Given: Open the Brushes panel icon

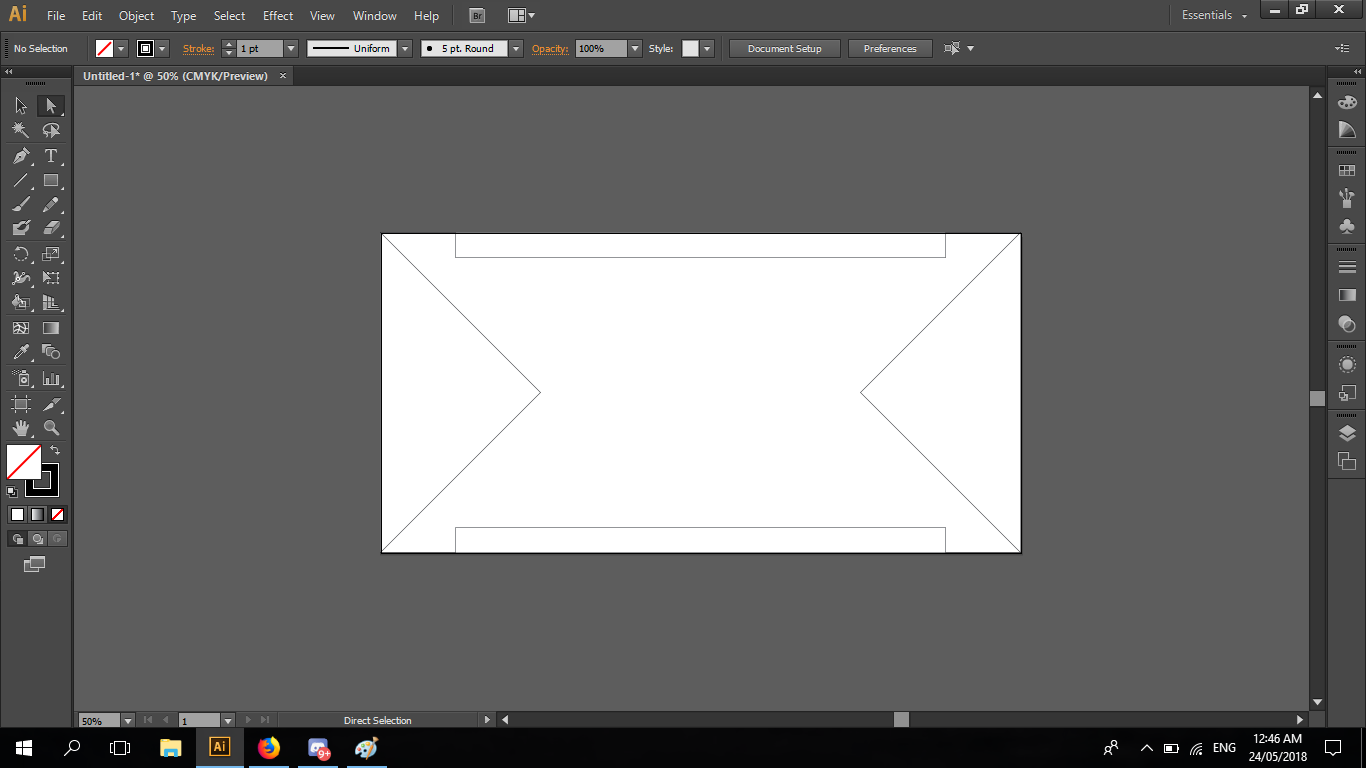Looking at the screenshot, I should 1347,198.
